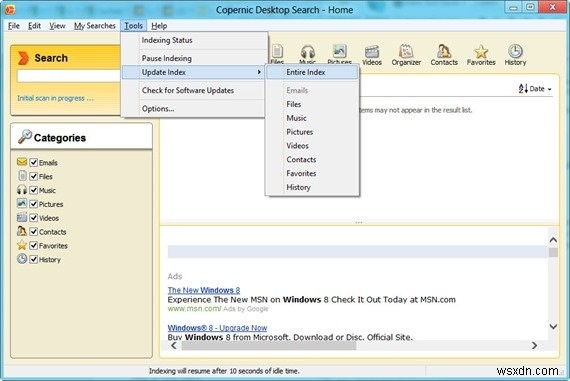570x381 pixels.
Task: Uncheck the History category checkbox
Action: click(33, 259)
